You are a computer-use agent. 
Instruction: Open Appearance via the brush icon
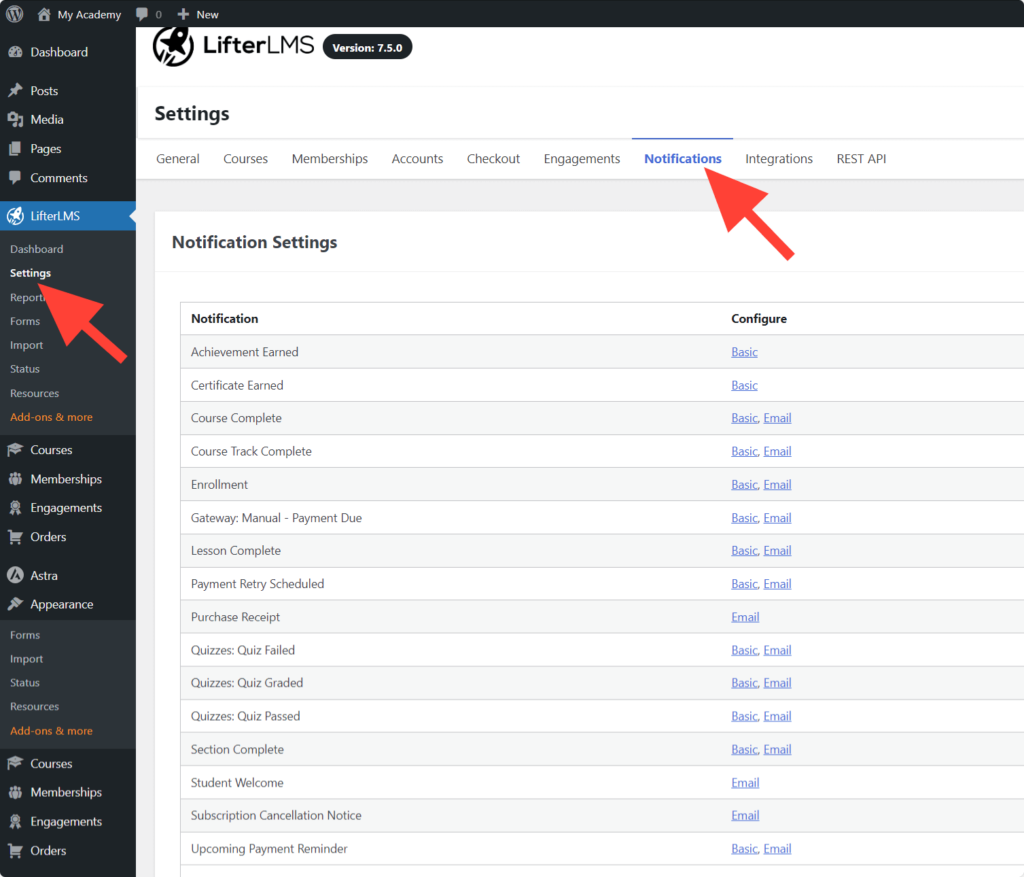pos(16,604)
